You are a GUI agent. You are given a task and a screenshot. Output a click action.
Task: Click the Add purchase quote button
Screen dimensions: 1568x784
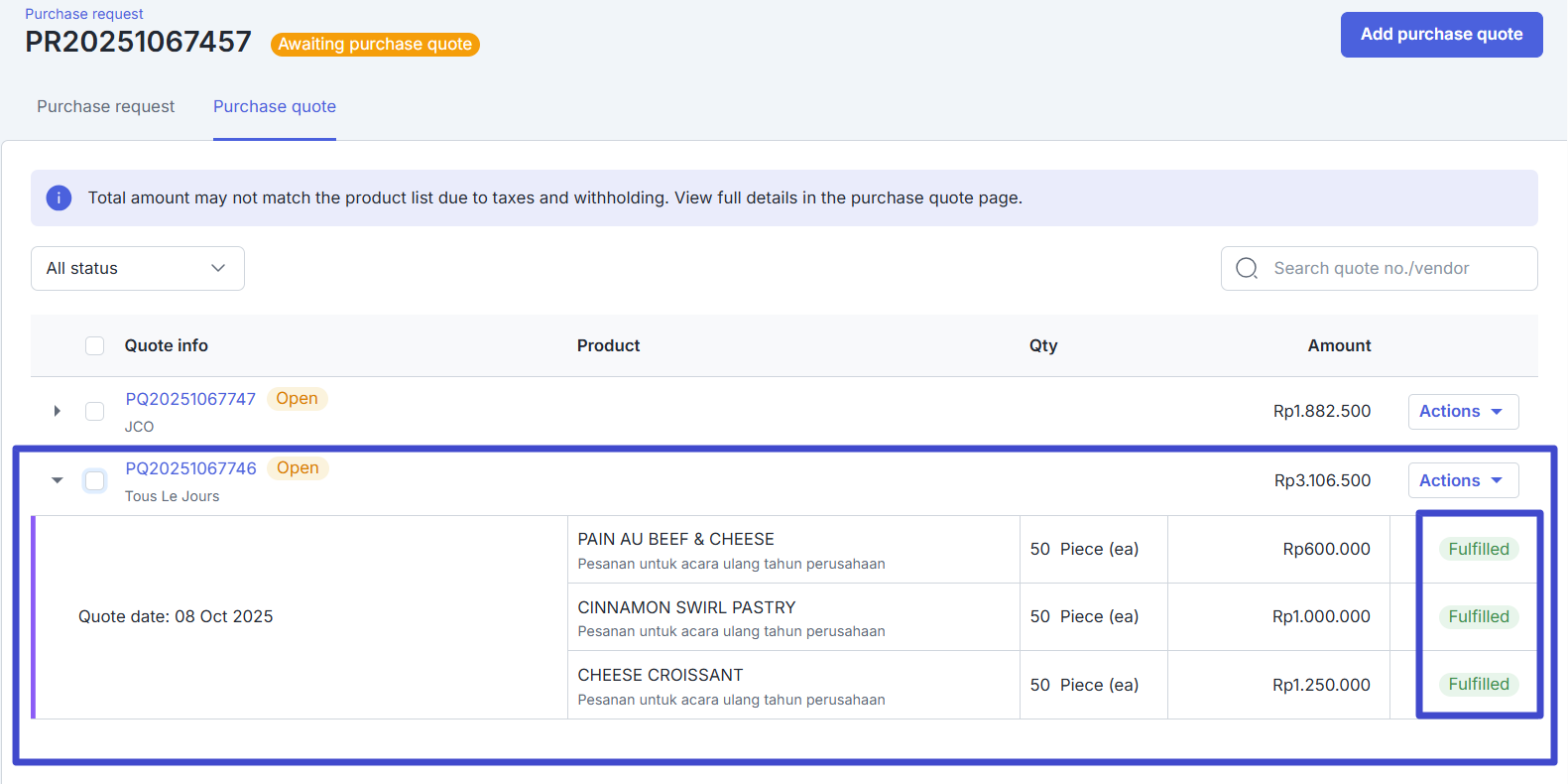click(x=1441, y=35)
